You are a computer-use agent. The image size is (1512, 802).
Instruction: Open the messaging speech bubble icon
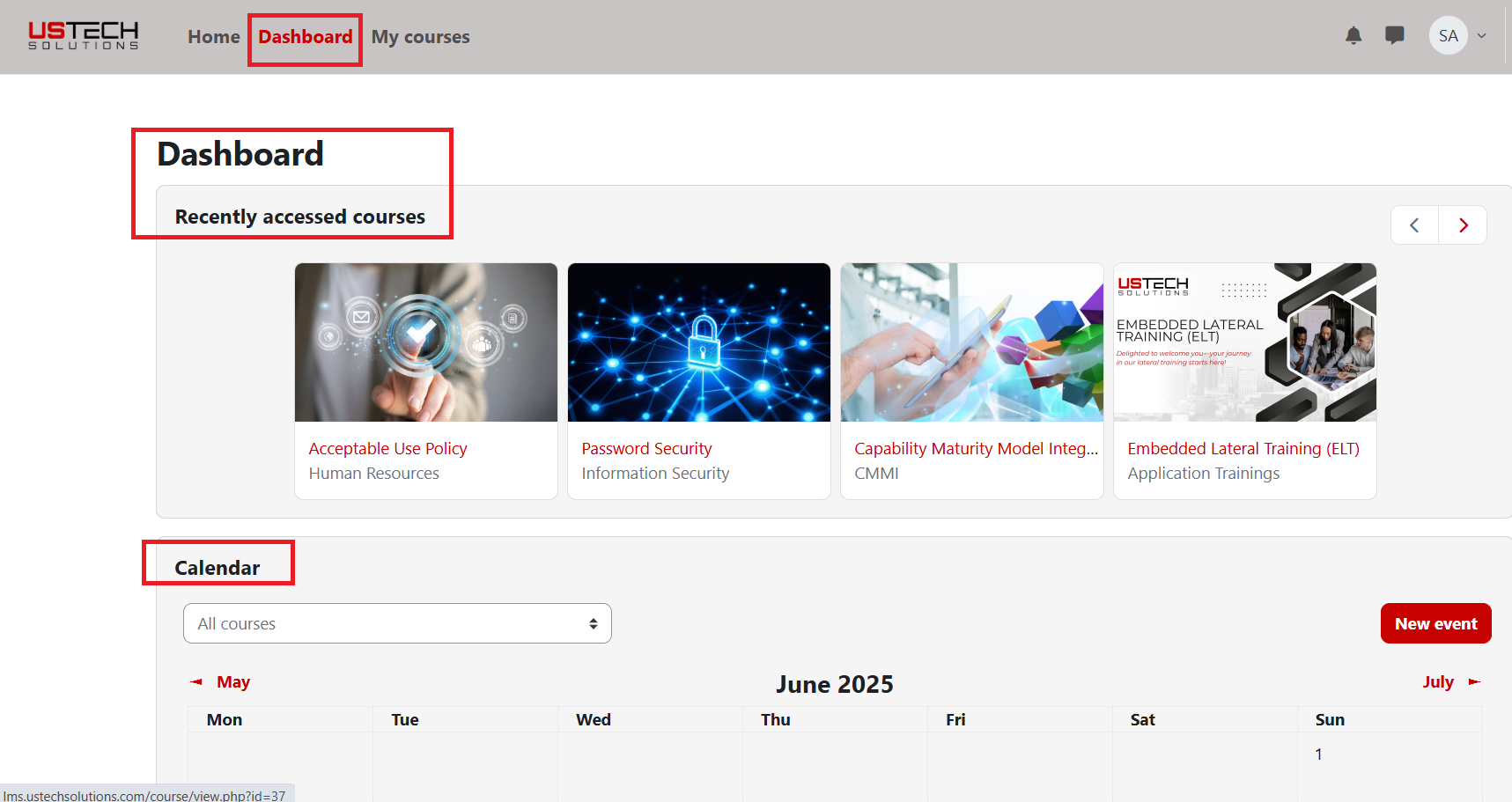(x=1395, y=36)
